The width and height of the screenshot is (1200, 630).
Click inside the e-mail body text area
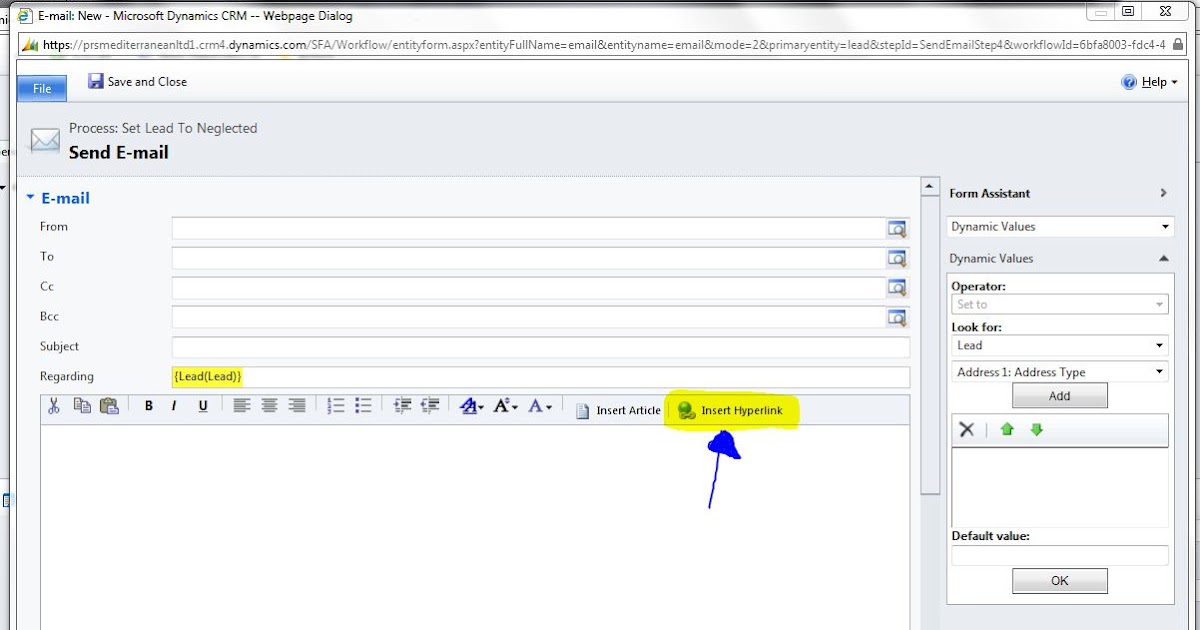tap(475, 527)
